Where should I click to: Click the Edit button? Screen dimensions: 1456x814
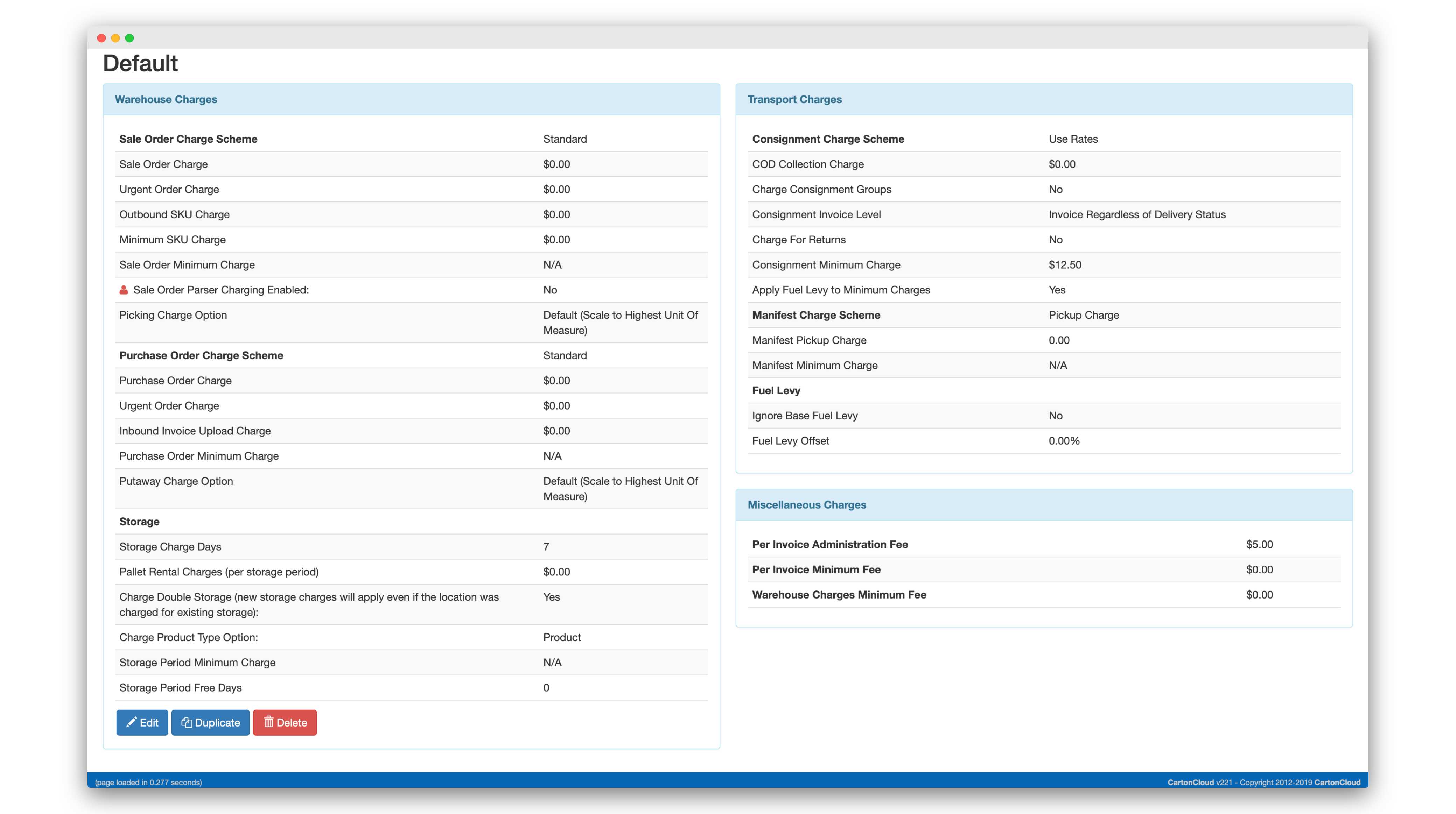pyautogui.click(x=142, y=722)
